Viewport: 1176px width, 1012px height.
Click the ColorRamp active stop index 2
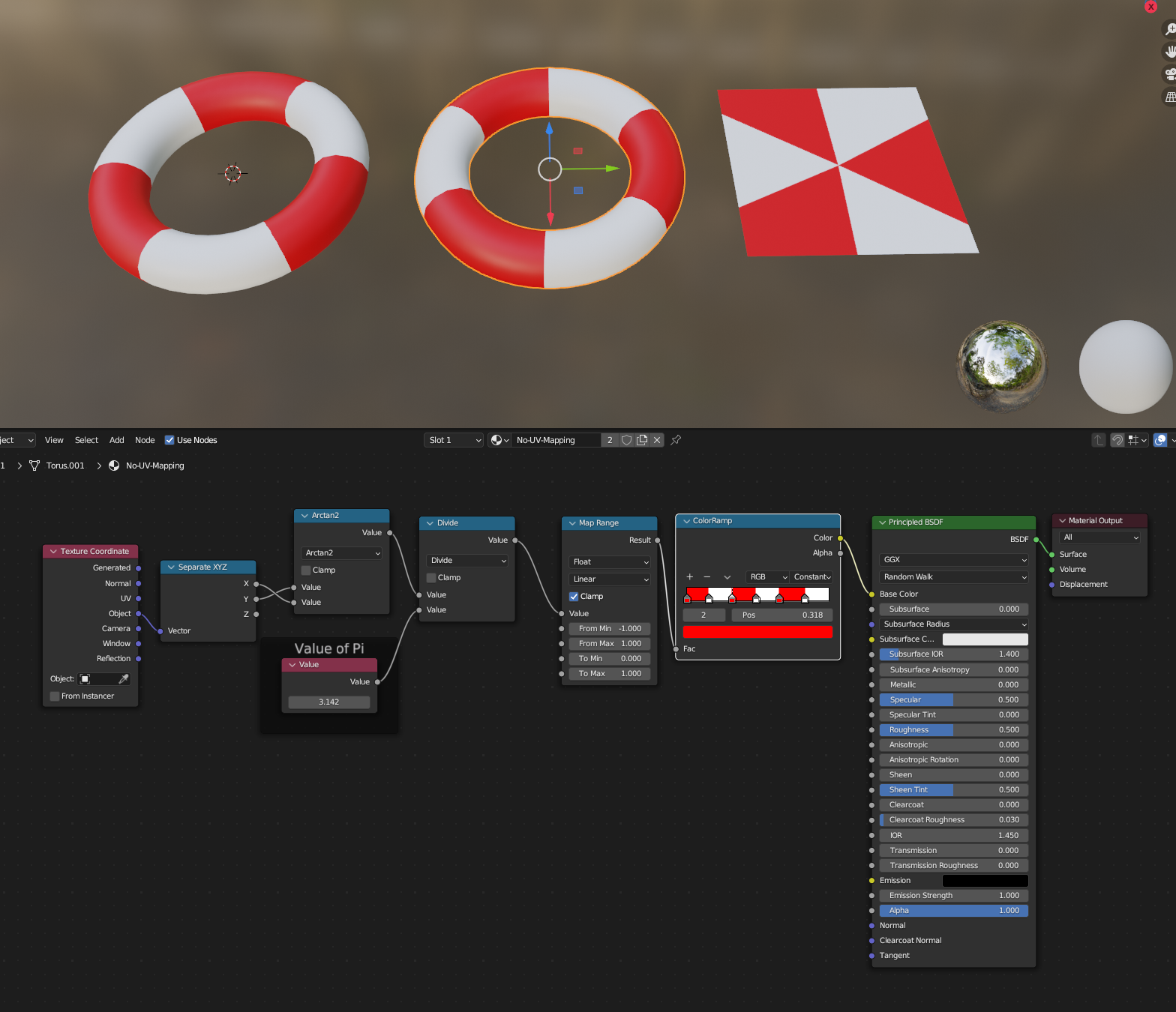[703, 615]
